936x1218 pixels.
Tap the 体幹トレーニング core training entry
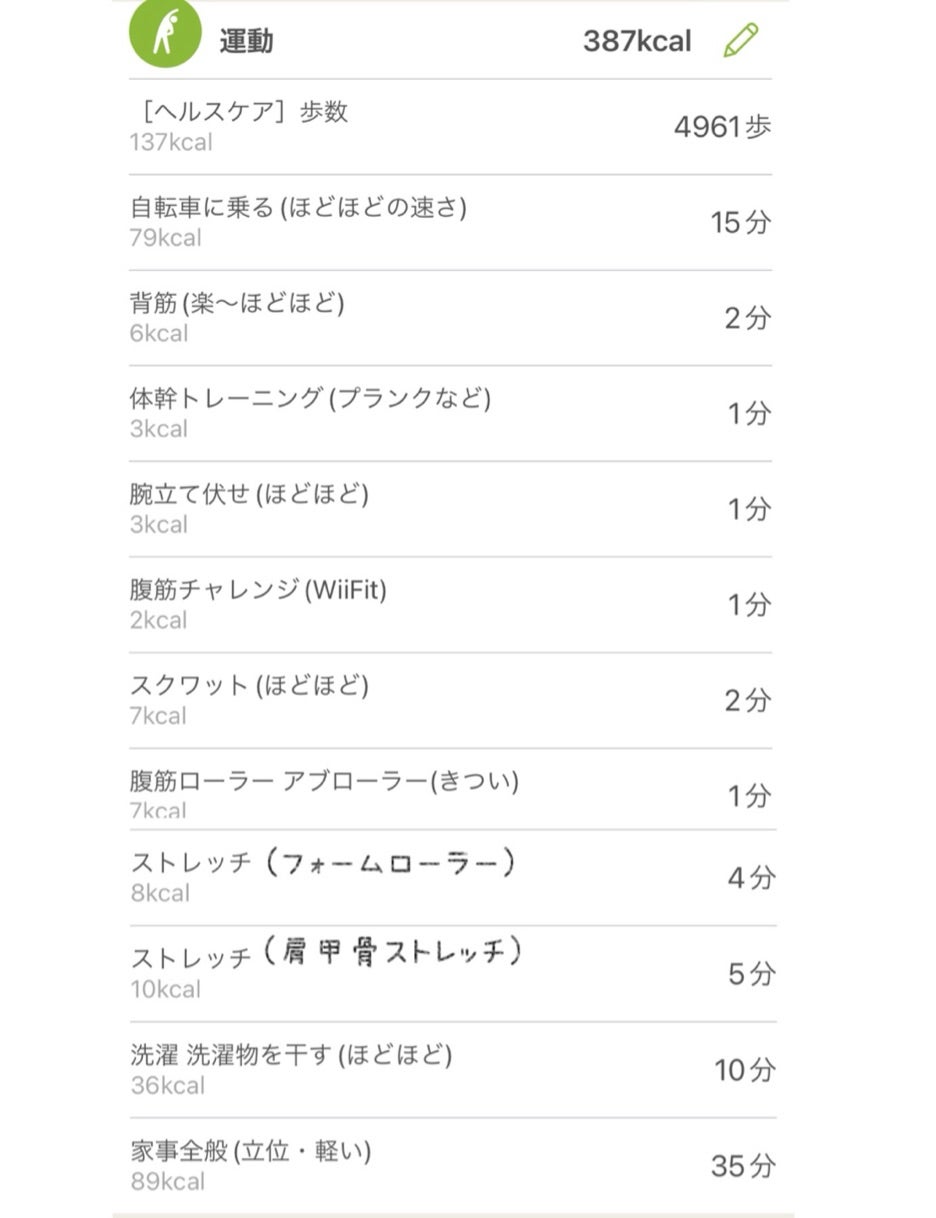pos(450,412)
